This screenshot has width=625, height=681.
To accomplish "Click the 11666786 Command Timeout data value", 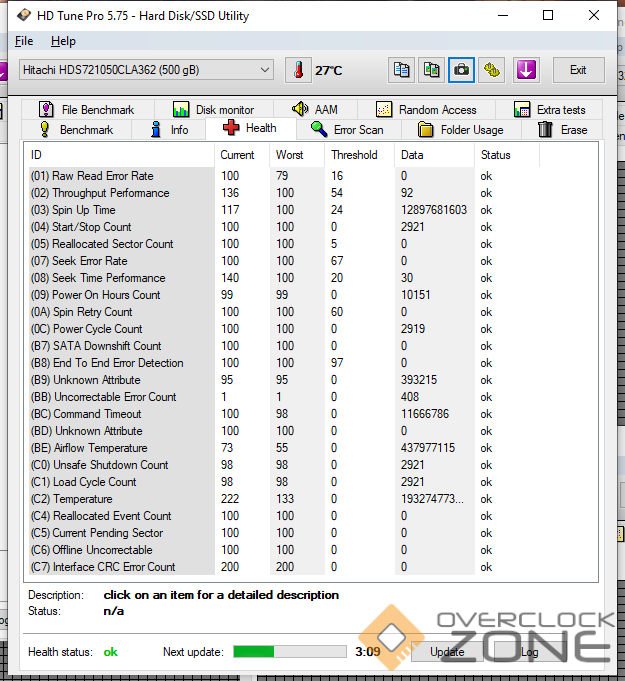I will 424,413.
